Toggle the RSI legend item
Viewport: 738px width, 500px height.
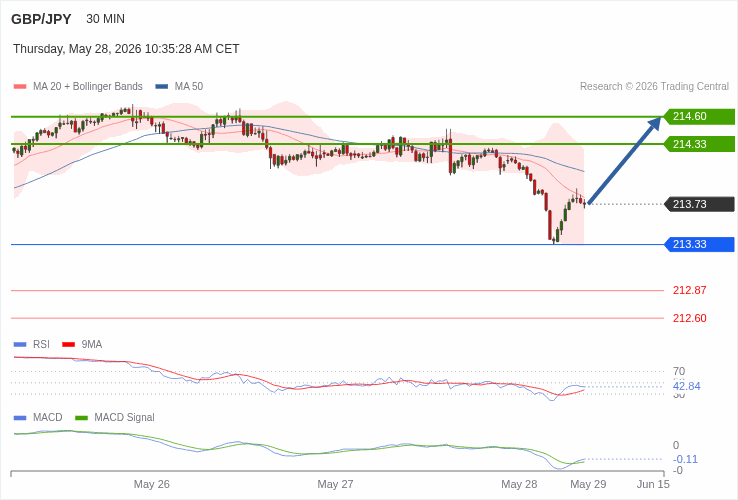(x=32, y=344)
